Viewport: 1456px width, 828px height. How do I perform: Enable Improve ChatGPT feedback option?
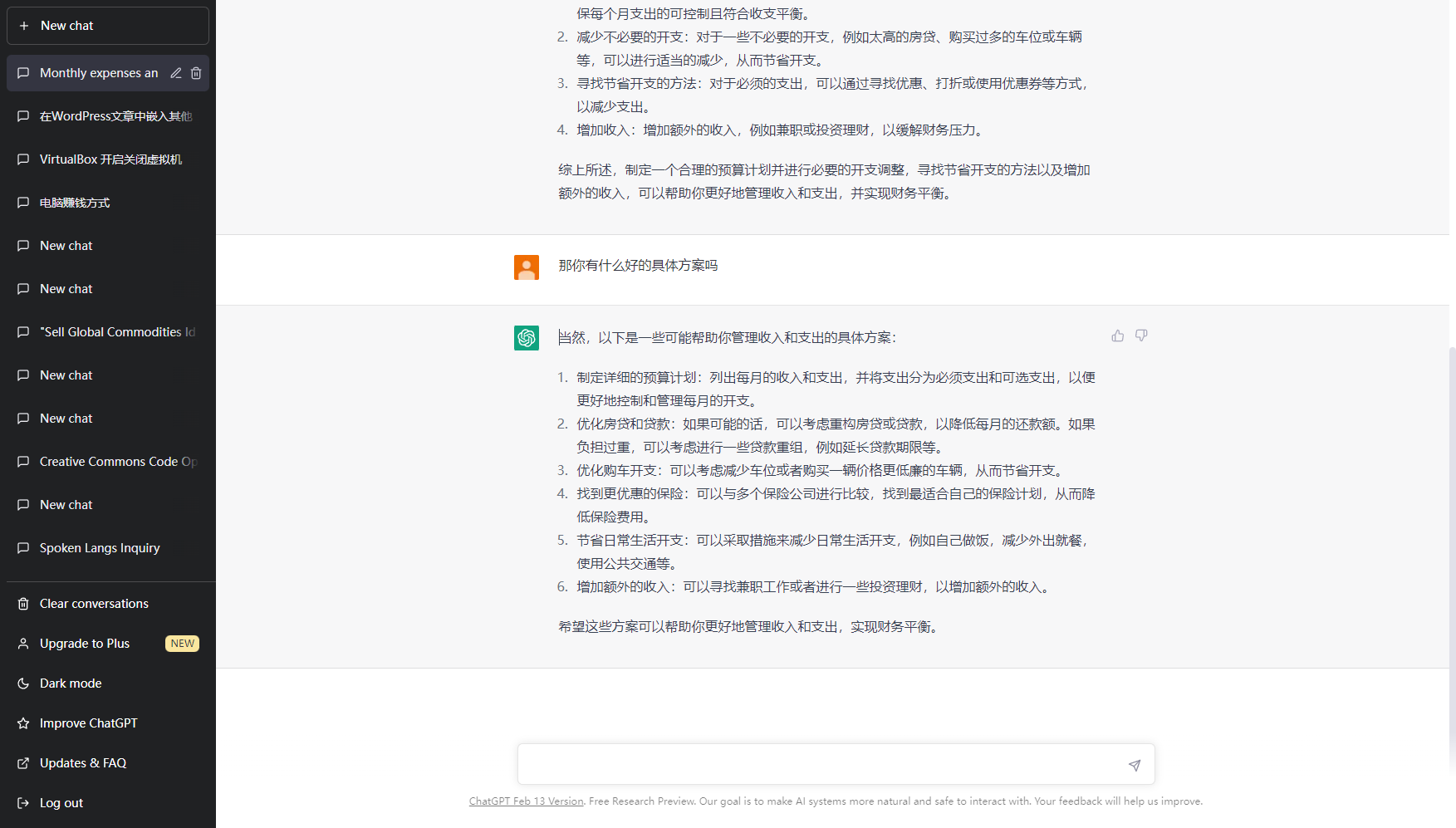[88, 723]
